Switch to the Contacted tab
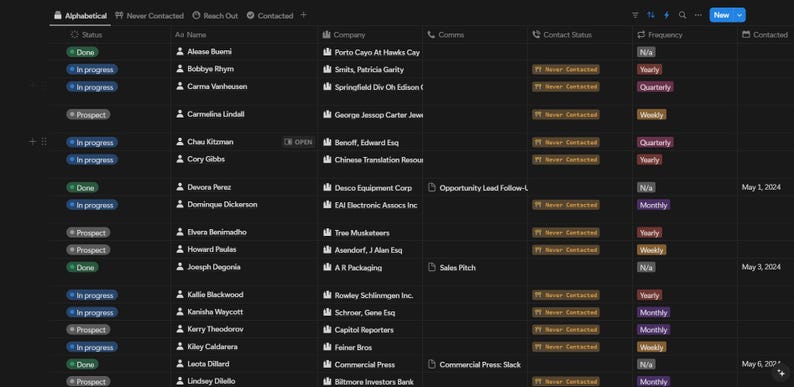 pos(270,16)
